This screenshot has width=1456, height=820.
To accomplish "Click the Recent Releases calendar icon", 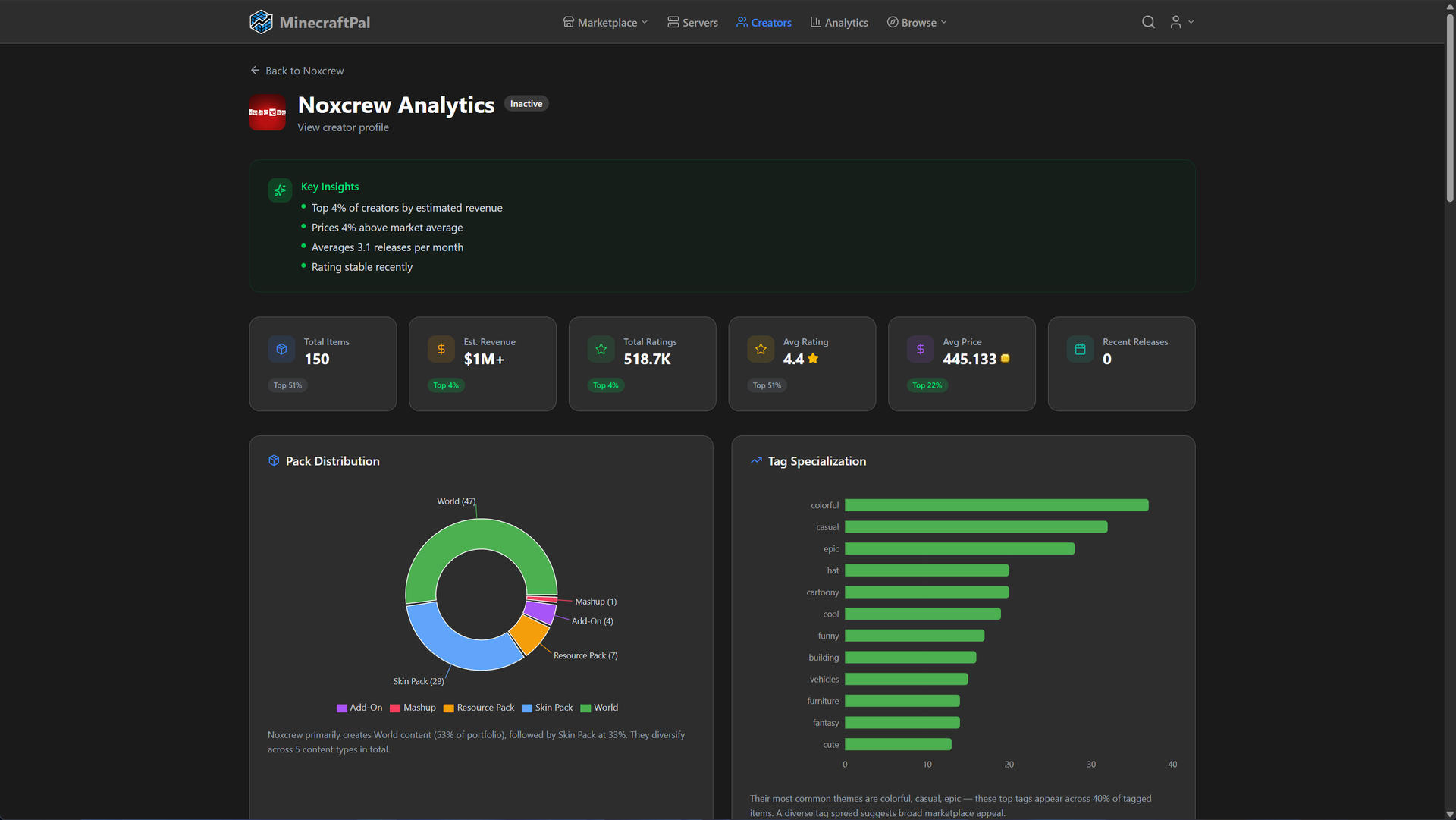I will tap(1079, 349).
